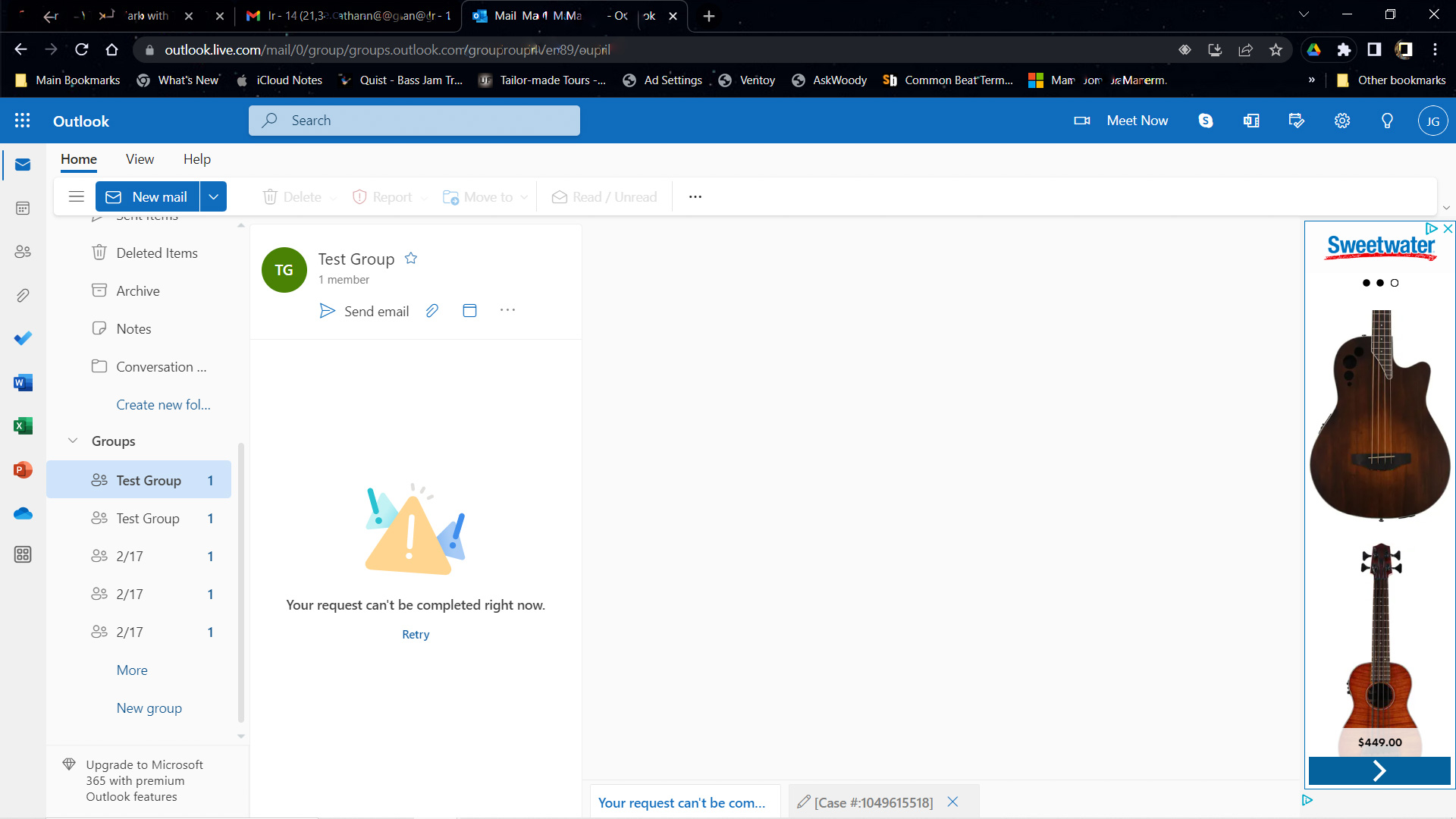Open OneDrive cloud icon in sidebar
Viewport: 1456px width, 819px height.
point(23,514)
